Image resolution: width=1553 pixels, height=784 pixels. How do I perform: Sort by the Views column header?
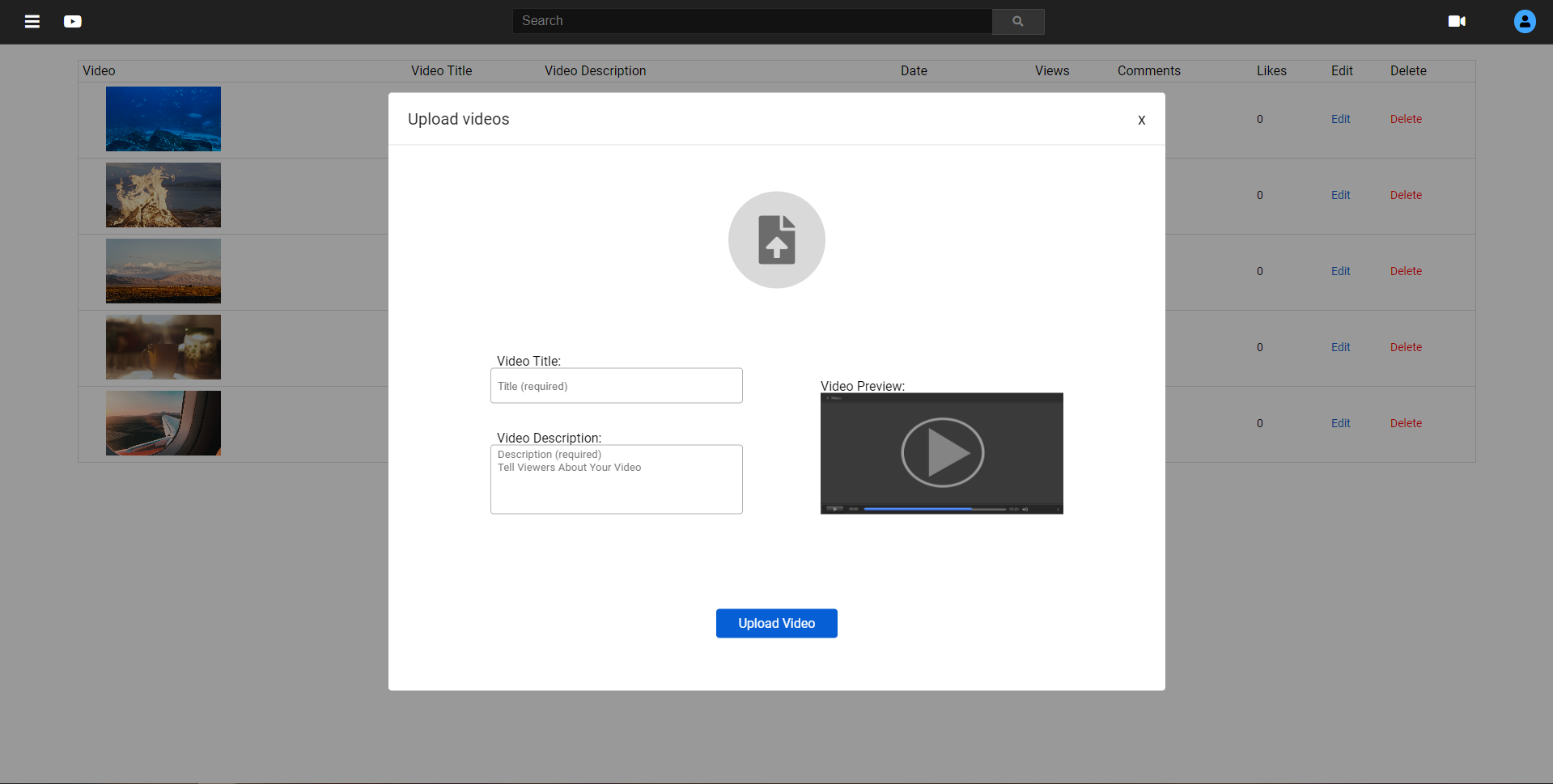click(x=1051, y=70)
